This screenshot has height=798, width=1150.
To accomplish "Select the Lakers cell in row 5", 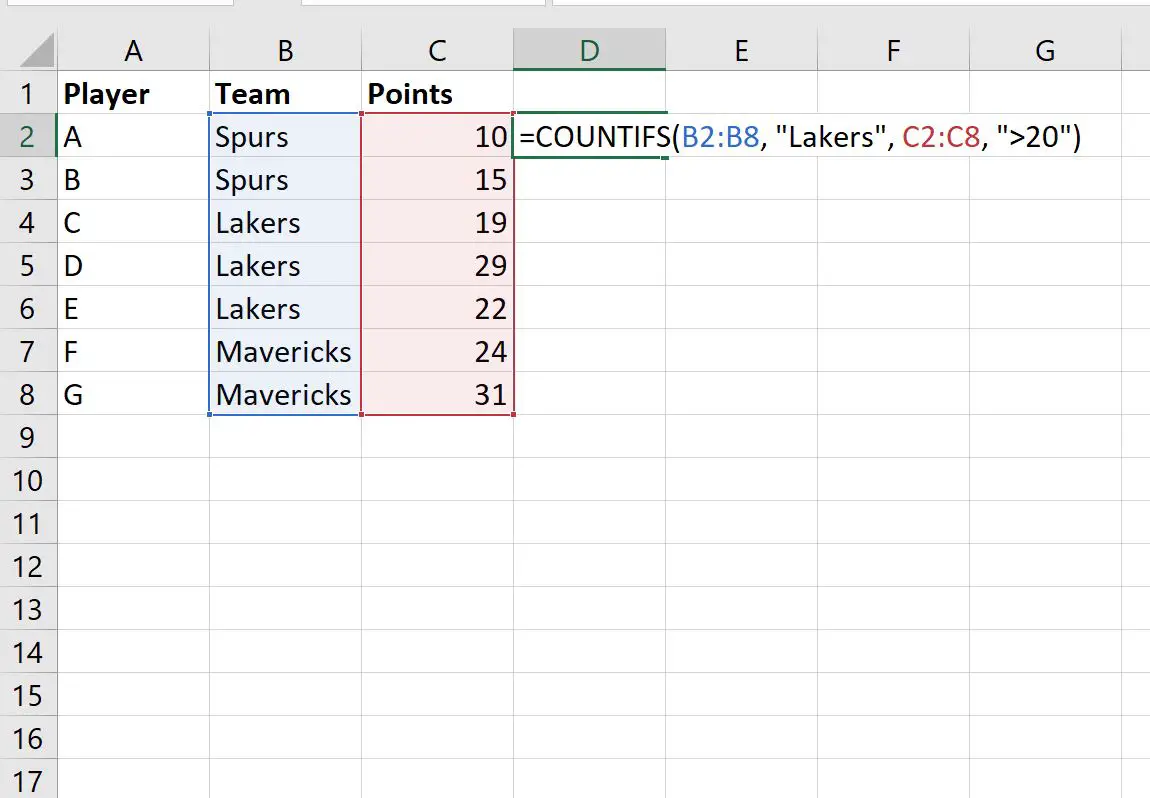I will point(285,266).
